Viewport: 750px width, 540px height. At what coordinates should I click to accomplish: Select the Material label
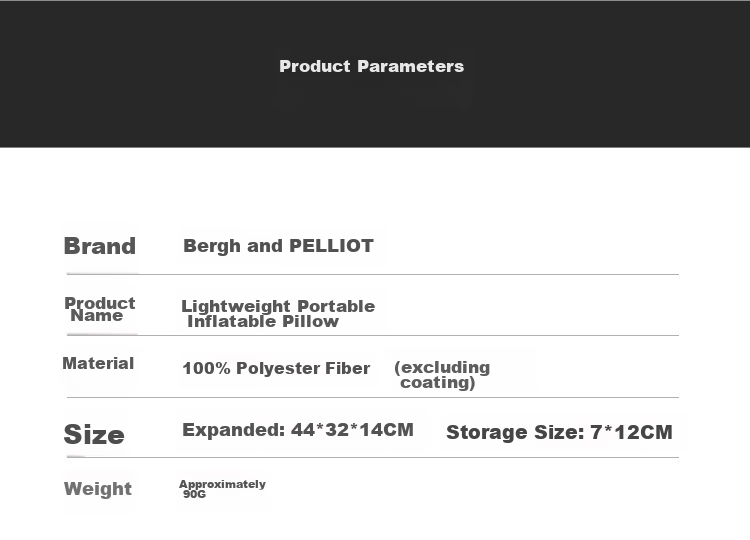coord(98,363)
